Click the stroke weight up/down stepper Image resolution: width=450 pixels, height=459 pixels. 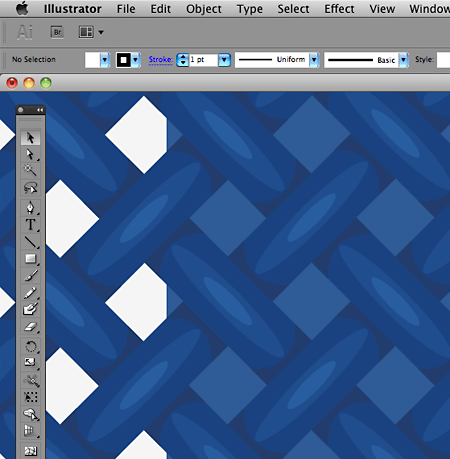pos(182,60)
